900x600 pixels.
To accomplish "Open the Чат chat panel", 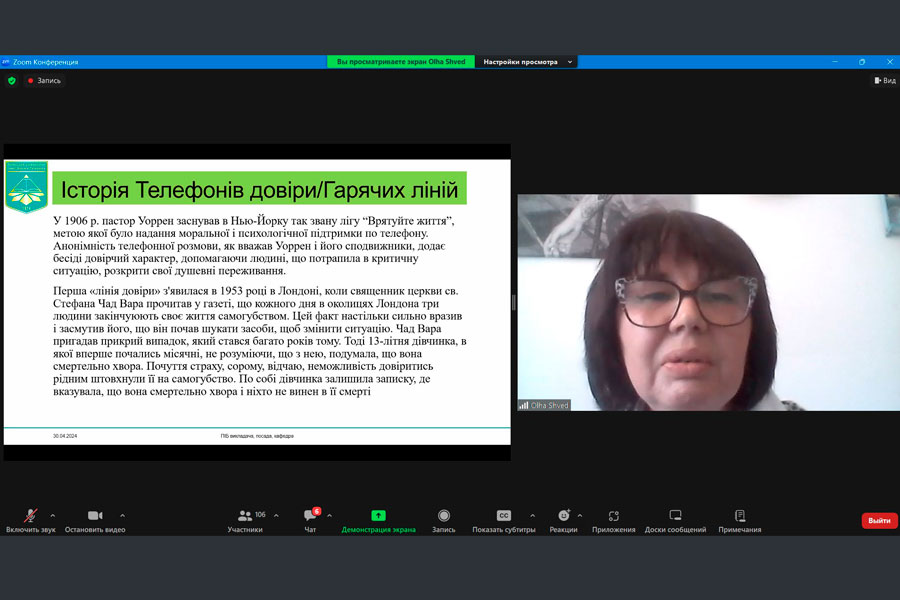I will 311,521.
